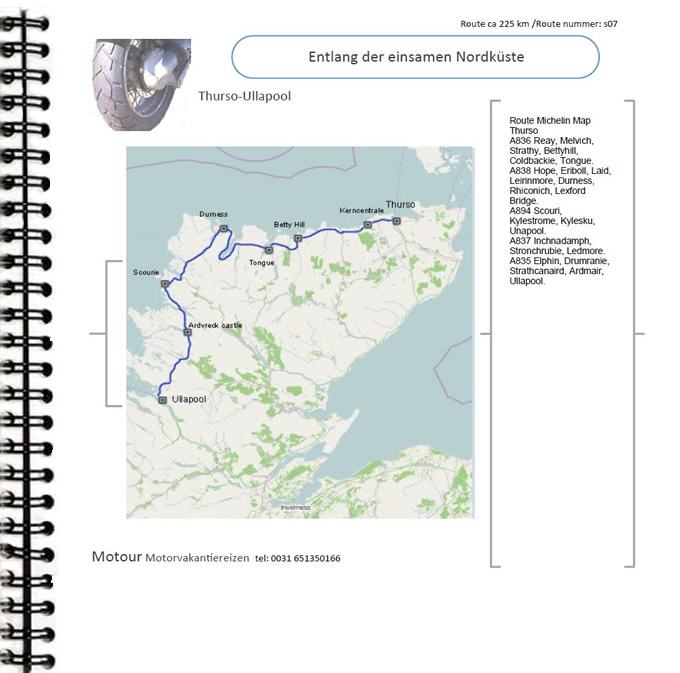Select the Thurso-Ullapool subtitle text
Image resolution: width=680 pixels, height=673 pixels.
[x=245, y=97]
